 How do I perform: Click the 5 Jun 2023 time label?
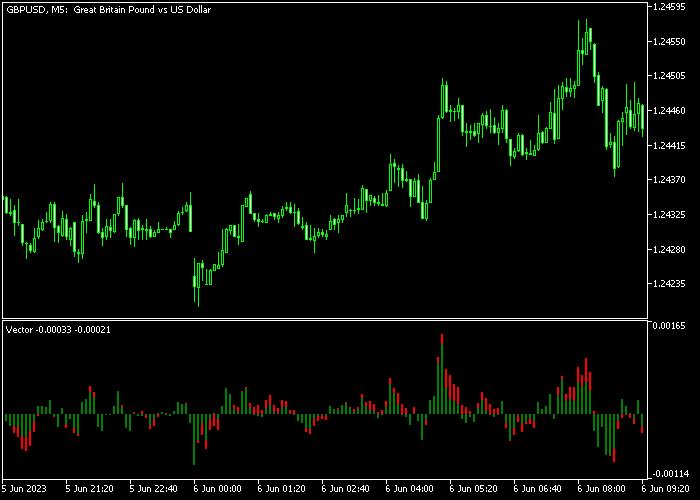click(24, 489)
